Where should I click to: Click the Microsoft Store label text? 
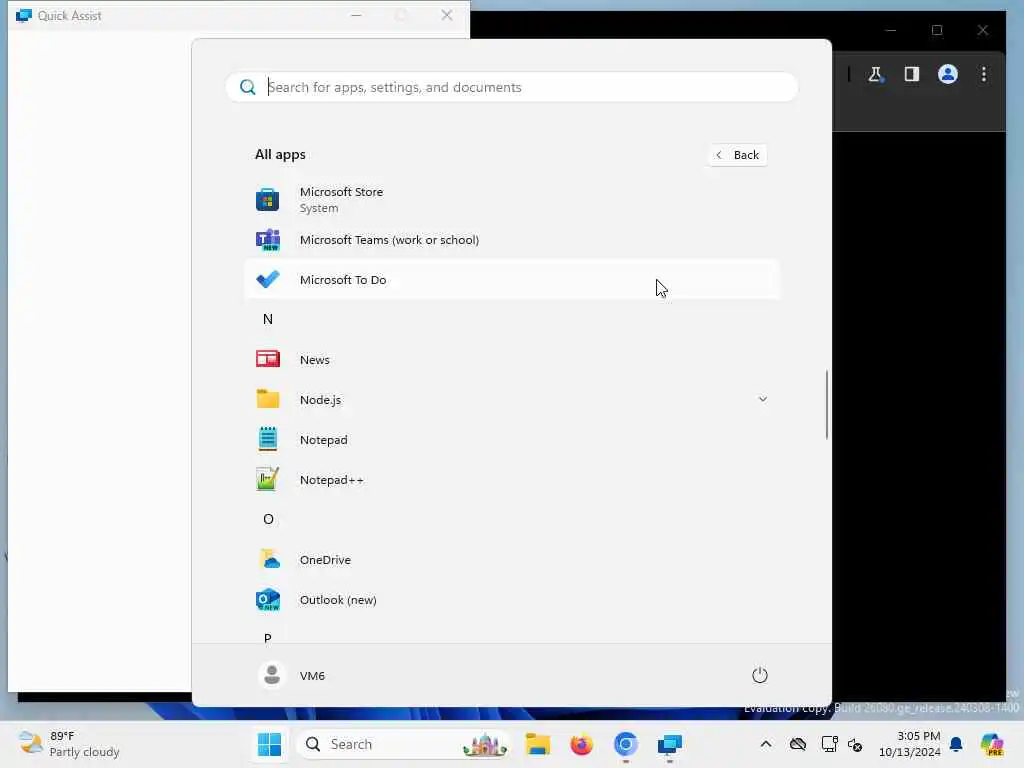342,192
